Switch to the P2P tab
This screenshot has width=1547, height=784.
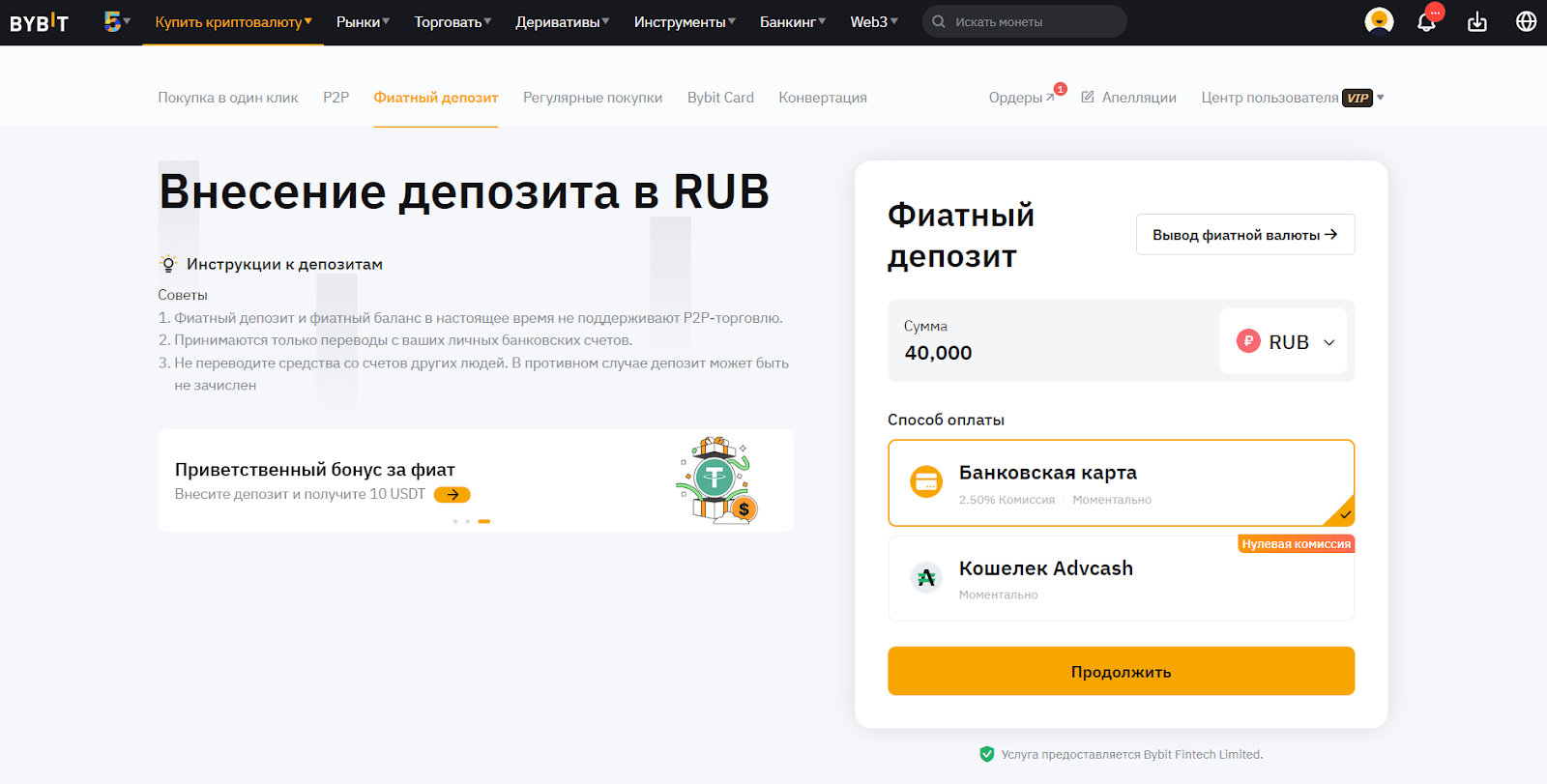pos(336,98)
